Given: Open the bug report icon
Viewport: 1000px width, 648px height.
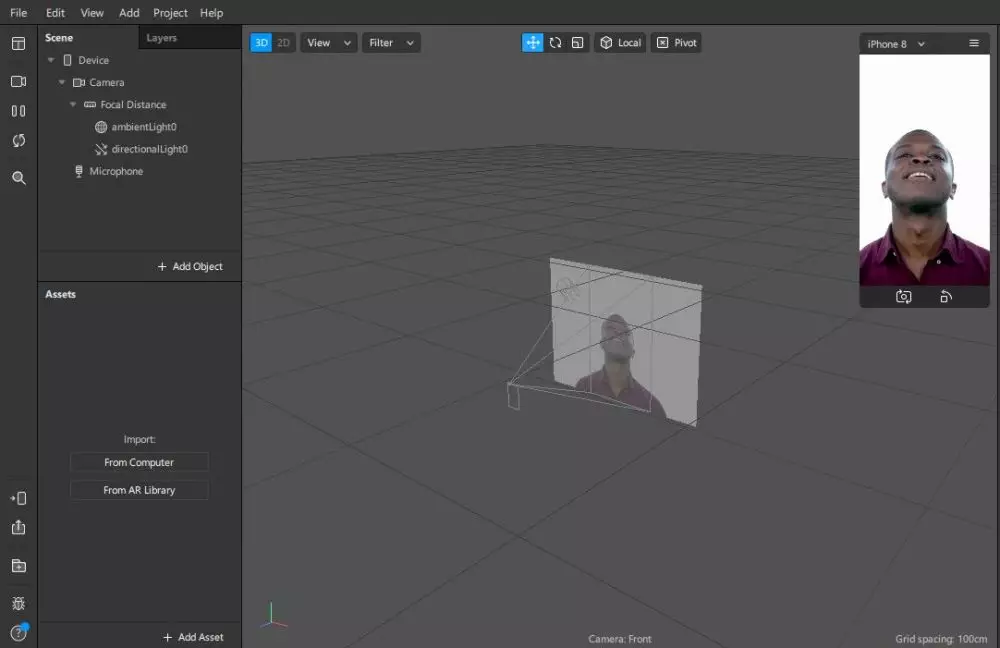Looking at the screenshot, I should tap(18, 604).
